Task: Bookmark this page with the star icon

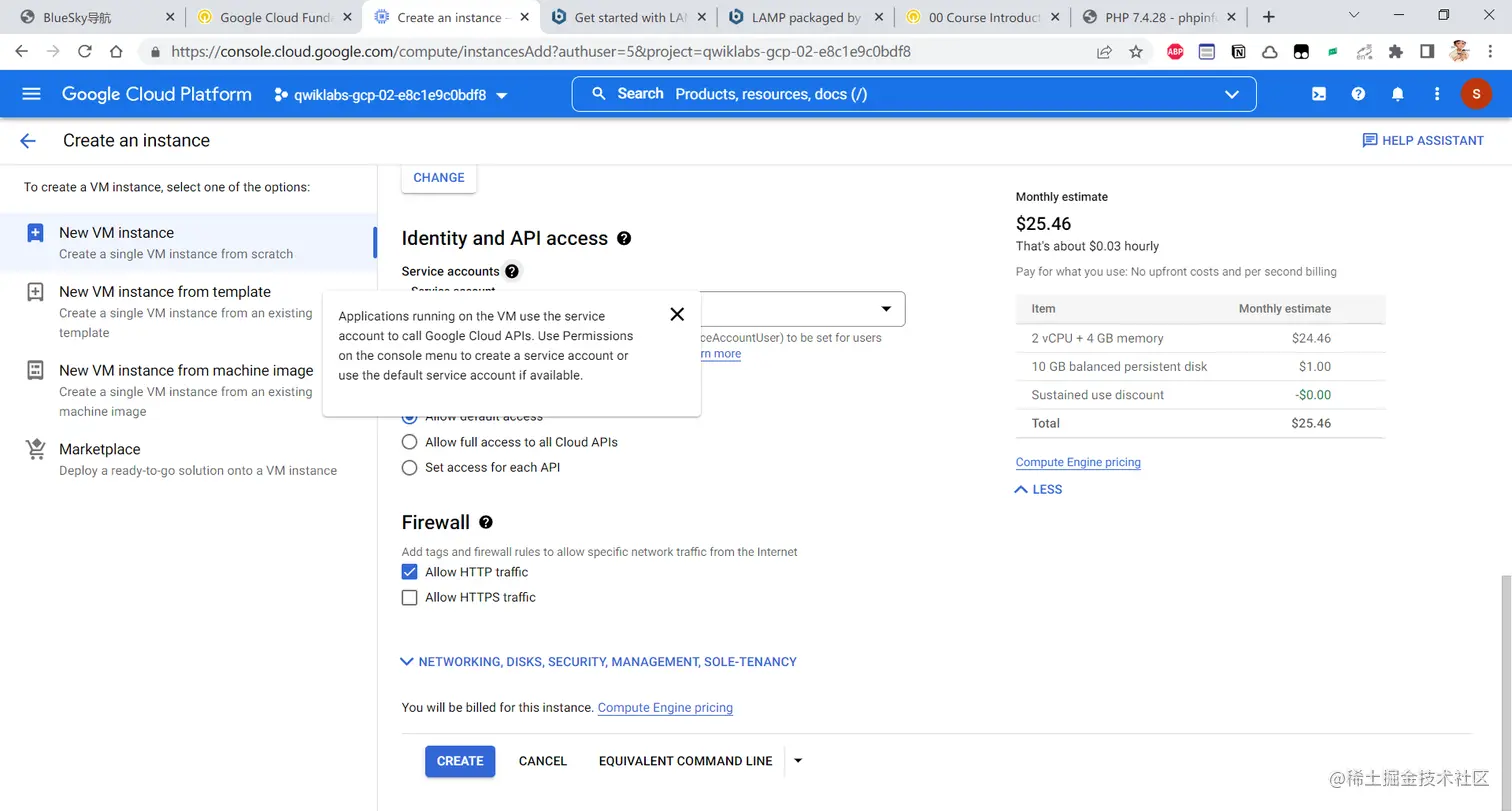Action: click(1136, 52)
